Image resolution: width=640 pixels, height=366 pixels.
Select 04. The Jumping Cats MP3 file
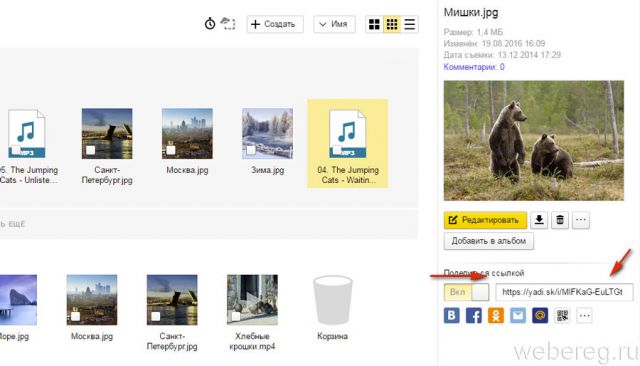click(x=348, y=143)
